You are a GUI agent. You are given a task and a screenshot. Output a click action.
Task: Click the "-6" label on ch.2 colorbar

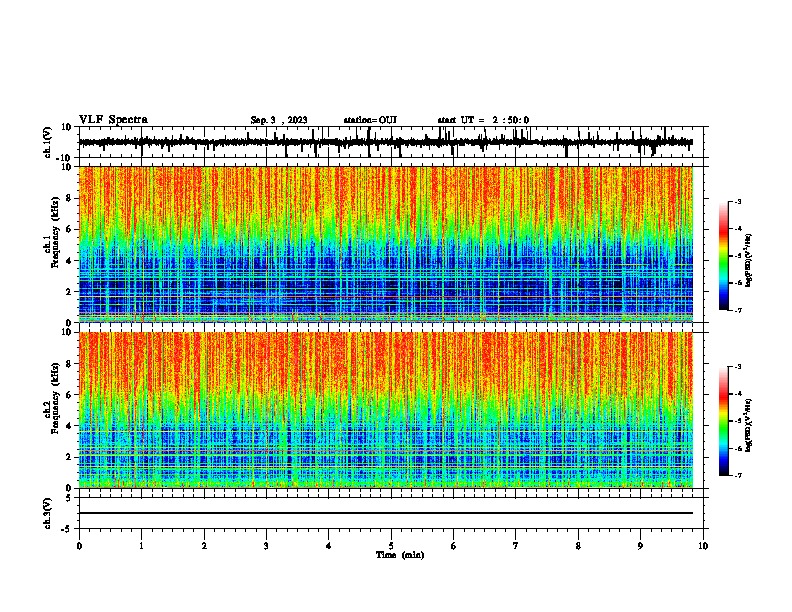pos(738,448)
